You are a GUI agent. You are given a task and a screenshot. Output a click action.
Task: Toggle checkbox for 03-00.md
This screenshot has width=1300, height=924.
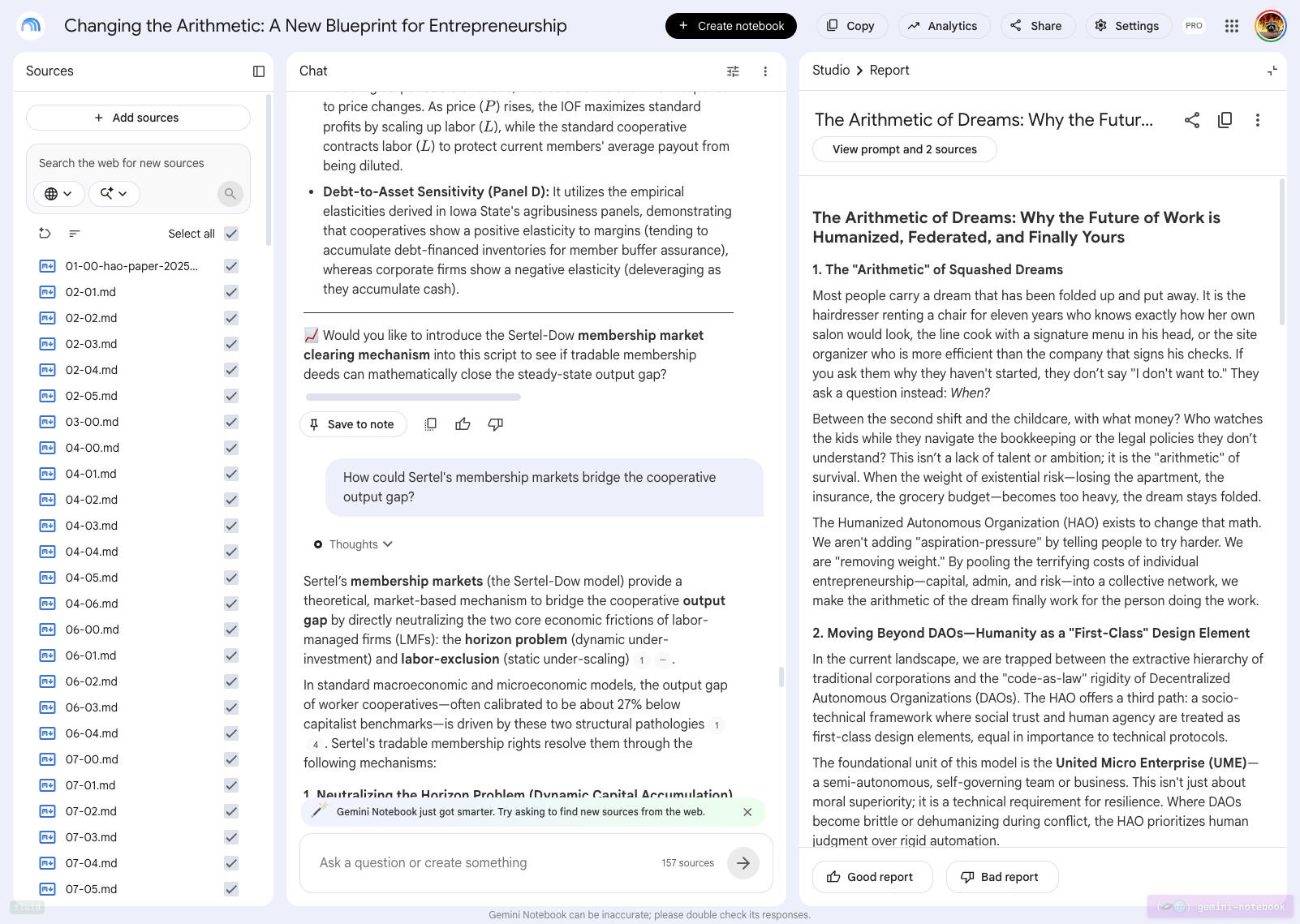pyautogui.click(x=231, y=422)
